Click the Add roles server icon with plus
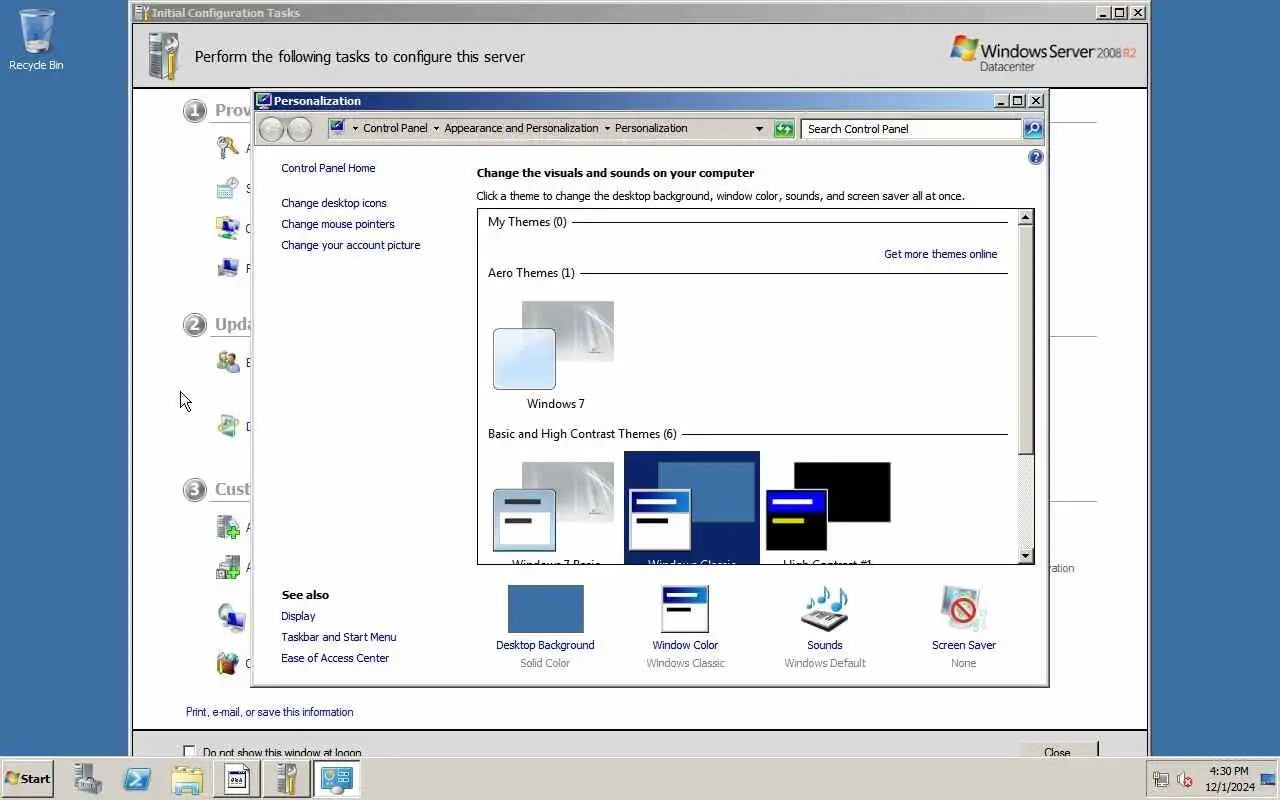 [x=228, y=527]
